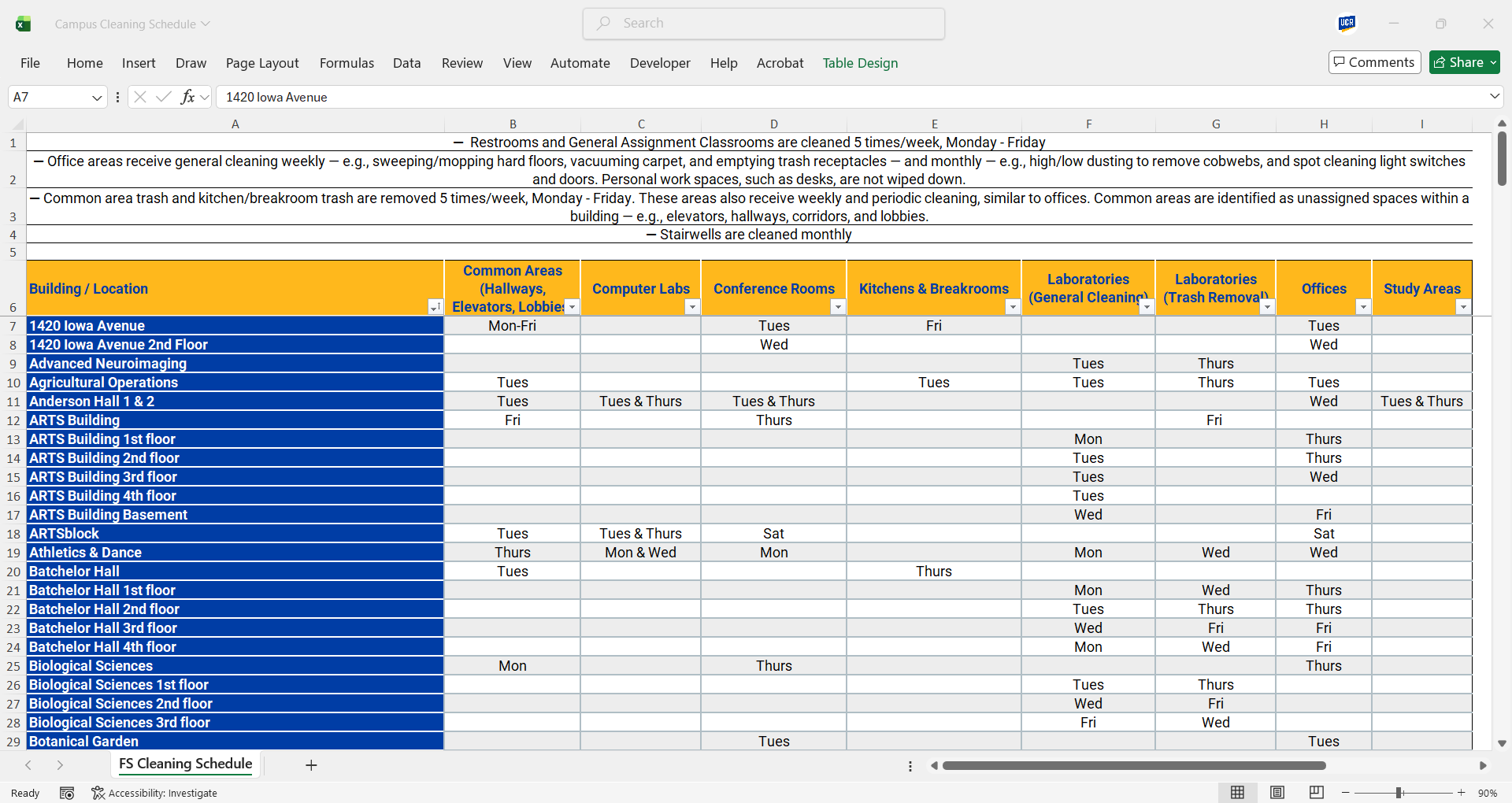Expand the formula bar
Image resolution: width=1512 pixels, height=803 pixels.
(1494, 96)
